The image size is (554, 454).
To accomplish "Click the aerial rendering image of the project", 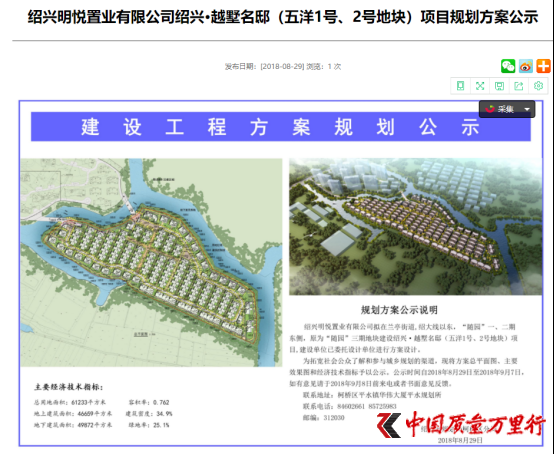I will click(x=416, y=226).
